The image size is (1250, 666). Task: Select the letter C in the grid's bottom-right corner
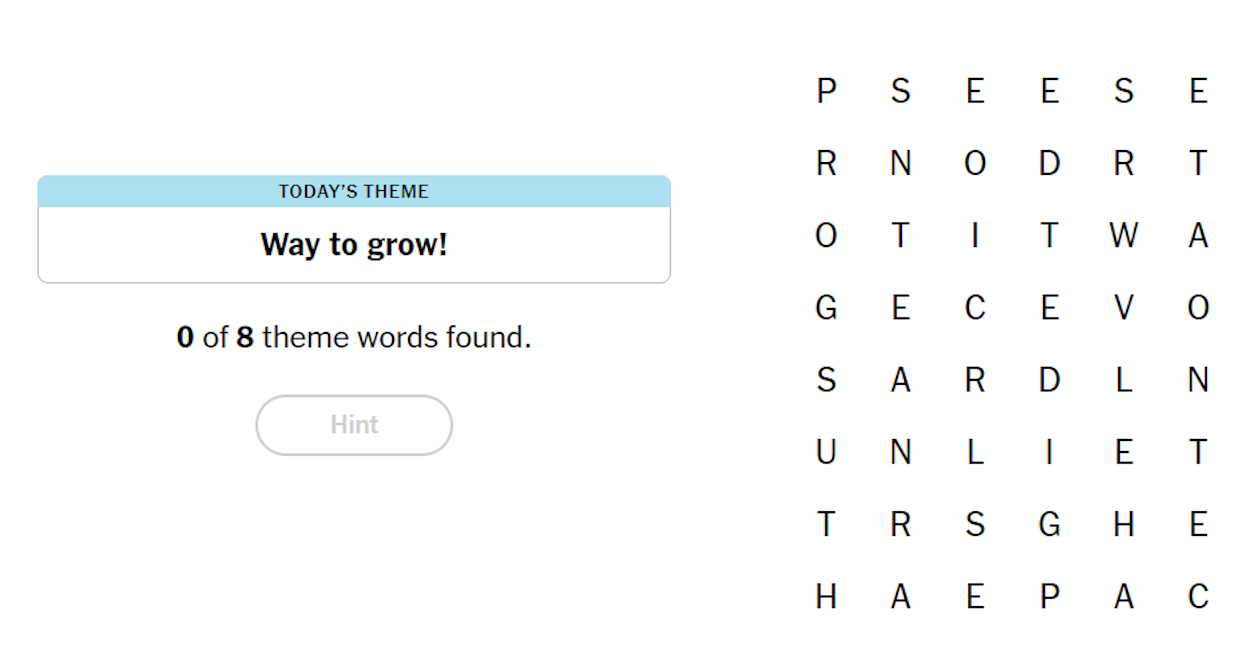pyautogui.click(x=1198, y=596)
